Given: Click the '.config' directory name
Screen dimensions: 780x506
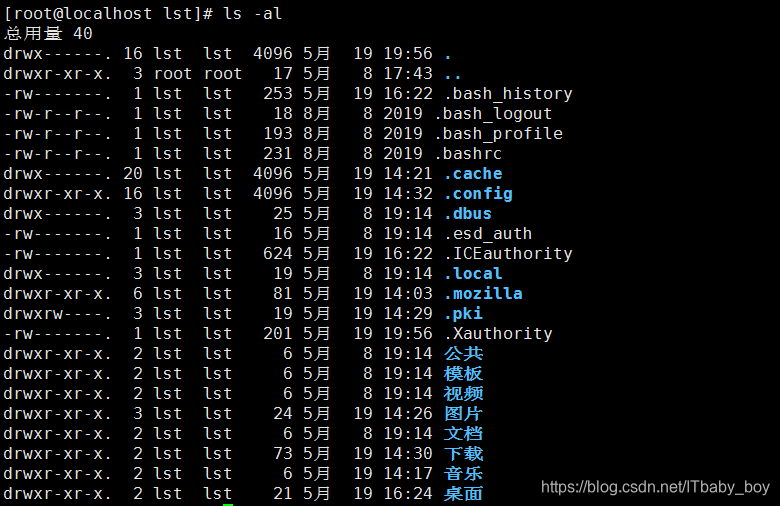Looking at the screenshot, I should point(478,194).
